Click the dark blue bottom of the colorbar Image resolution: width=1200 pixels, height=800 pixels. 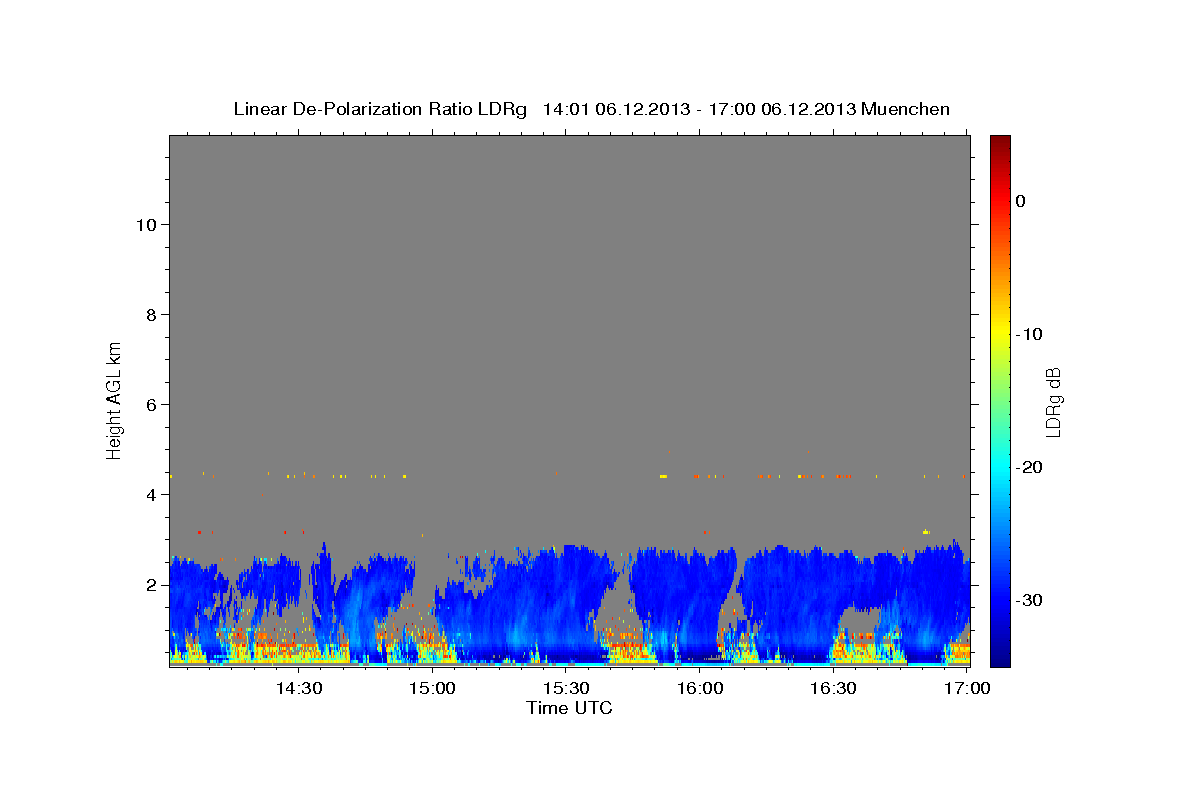tap(1000, 655)
